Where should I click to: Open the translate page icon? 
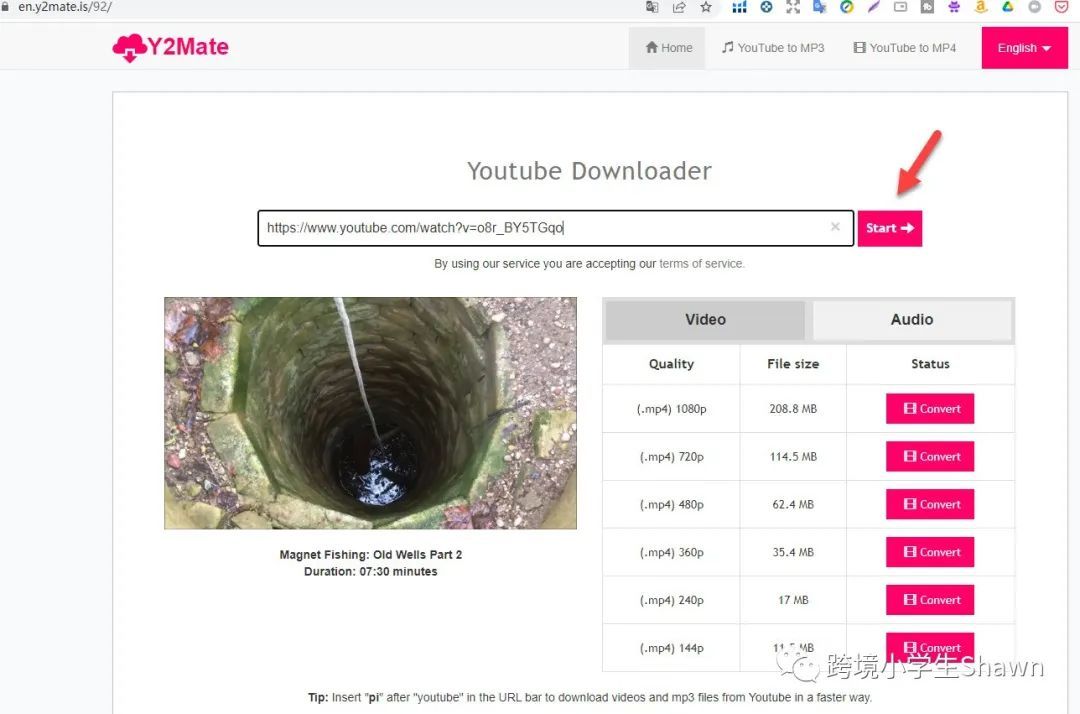(x=652, y=7)
